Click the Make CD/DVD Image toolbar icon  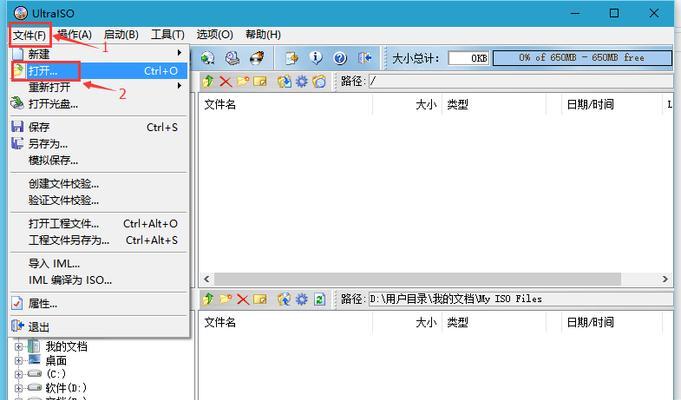click(x=208, y=58)
